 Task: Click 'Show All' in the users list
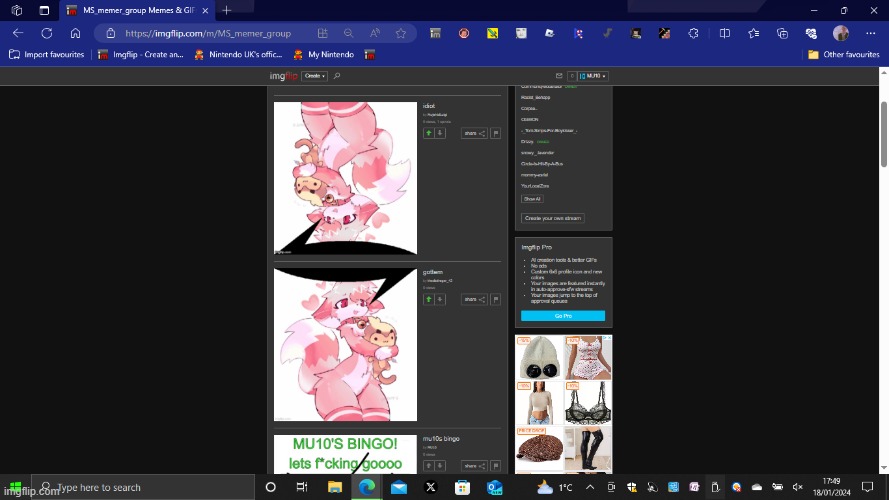(532, 199)
